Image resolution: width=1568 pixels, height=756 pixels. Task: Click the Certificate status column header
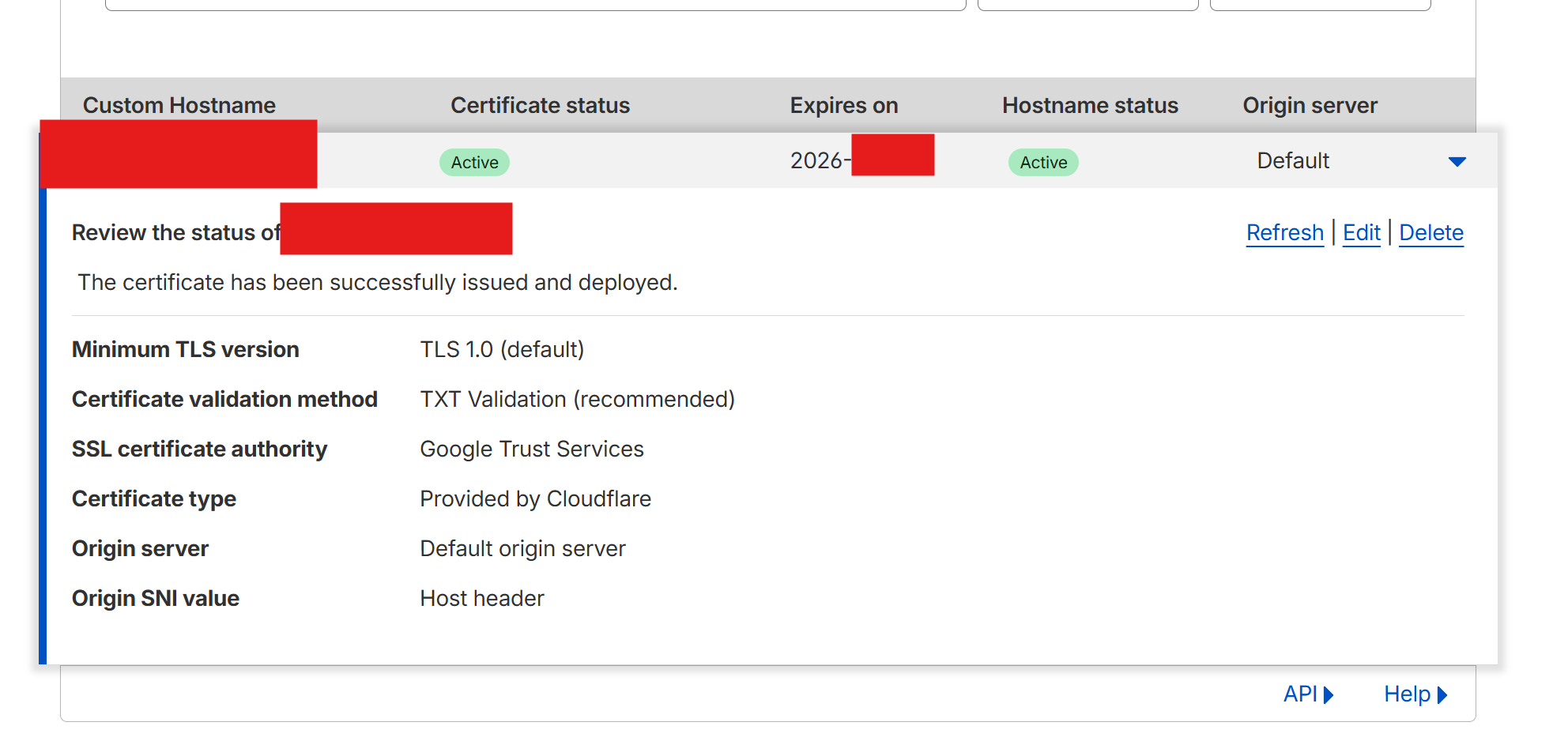pos(540,106)
